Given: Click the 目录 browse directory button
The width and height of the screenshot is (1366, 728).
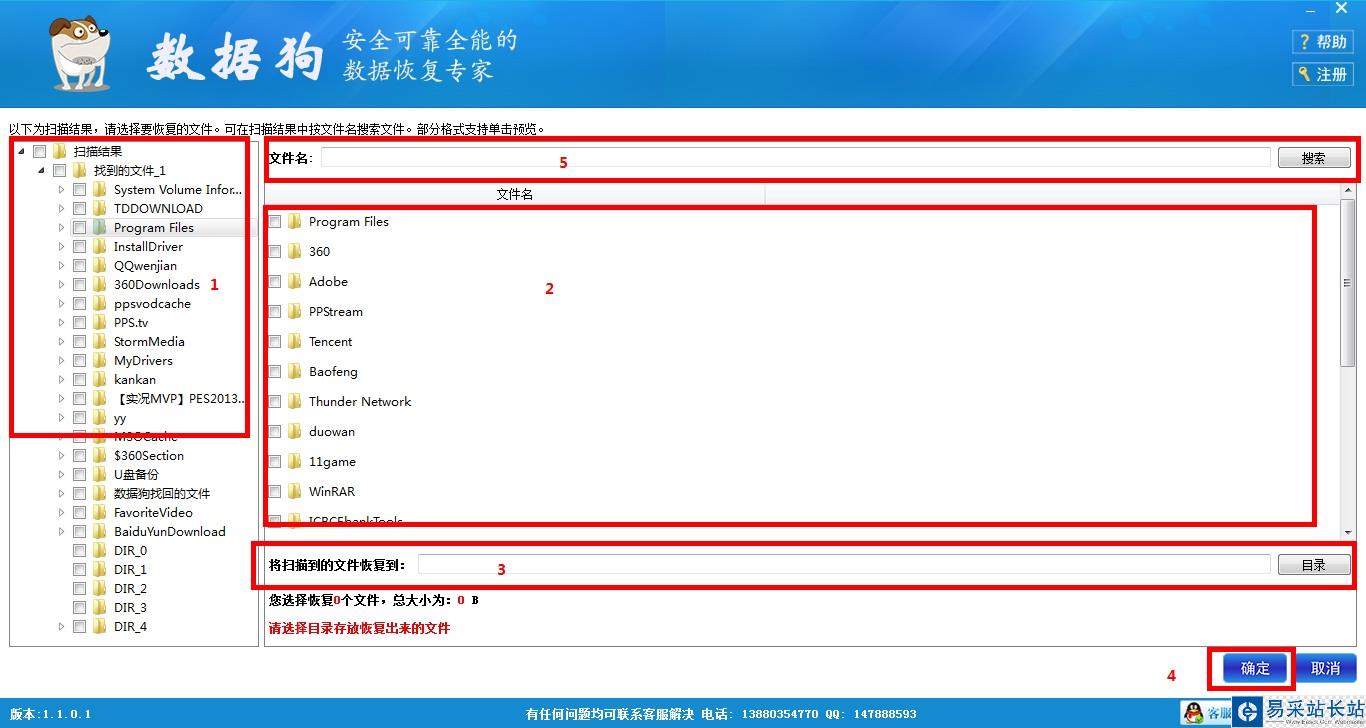Looking at the screenshot, I should point(1314,565).
